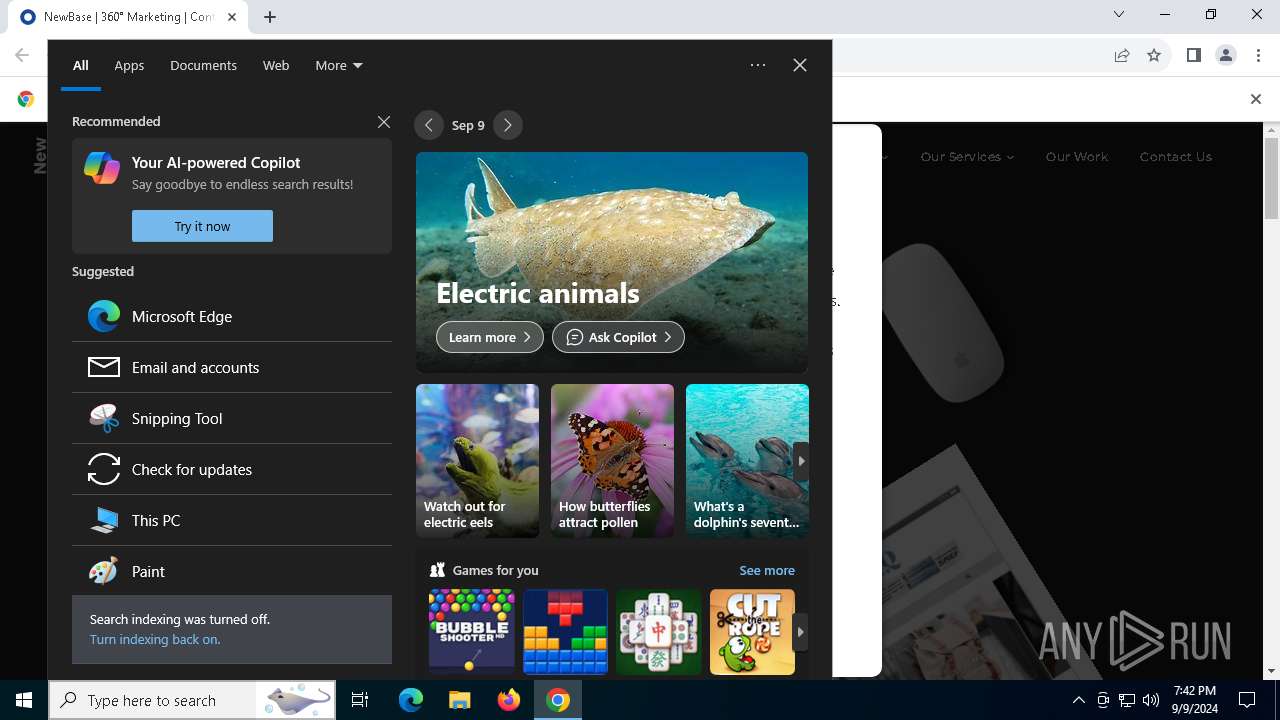Screen dimensions: 1280x720
Task: Click the Copilot logo in Recommended card
Action: point(102,168)
